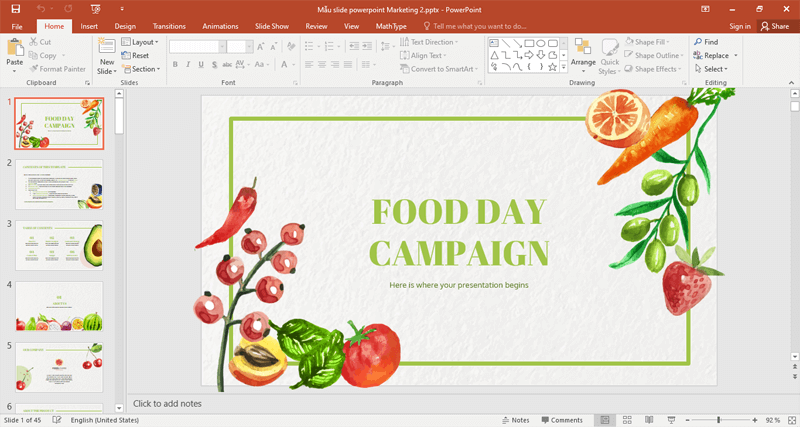800x427 pixels.
Task: Click Decrease List Level icon
Action: [x=354, y=46]
